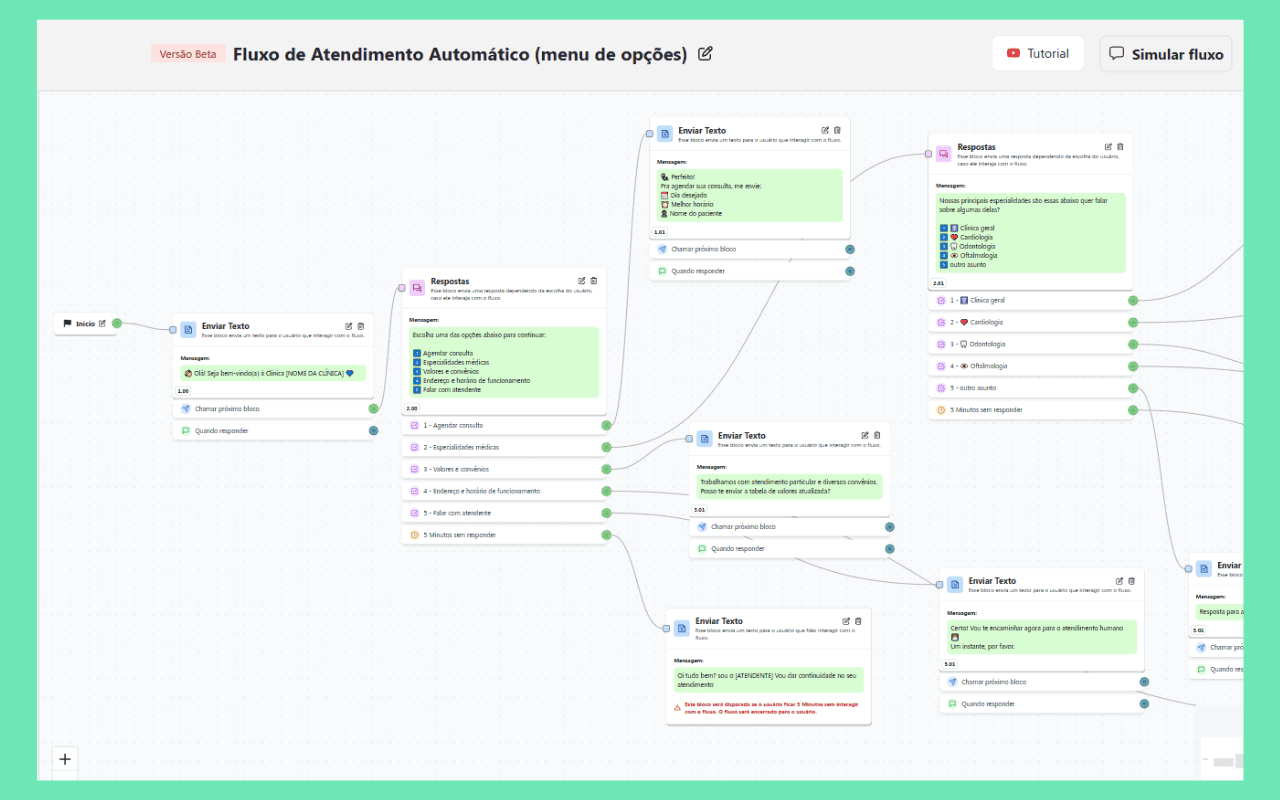1280x800 pixels.
Task: Delete the welcome message Enviar Texto block
Action: click(x=361, y=326)
